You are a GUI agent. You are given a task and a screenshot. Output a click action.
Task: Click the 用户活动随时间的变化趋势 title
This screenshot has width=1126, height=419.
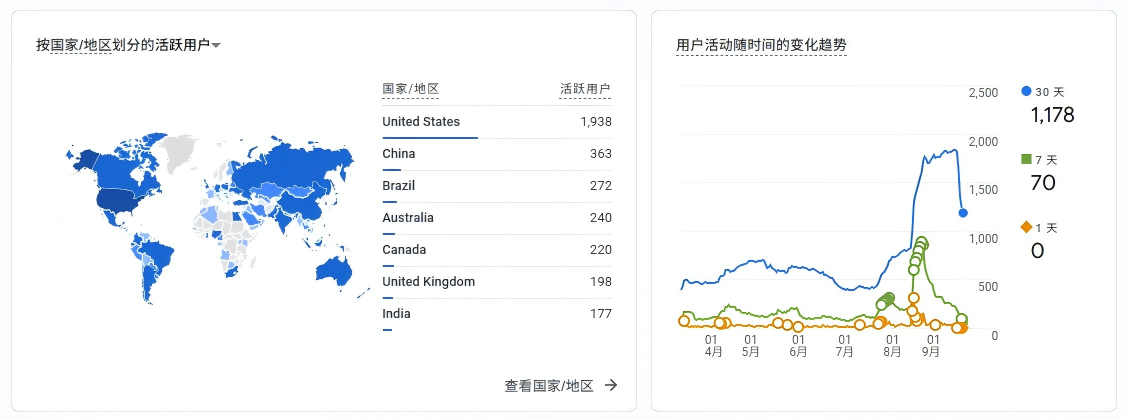pos(761,45)
